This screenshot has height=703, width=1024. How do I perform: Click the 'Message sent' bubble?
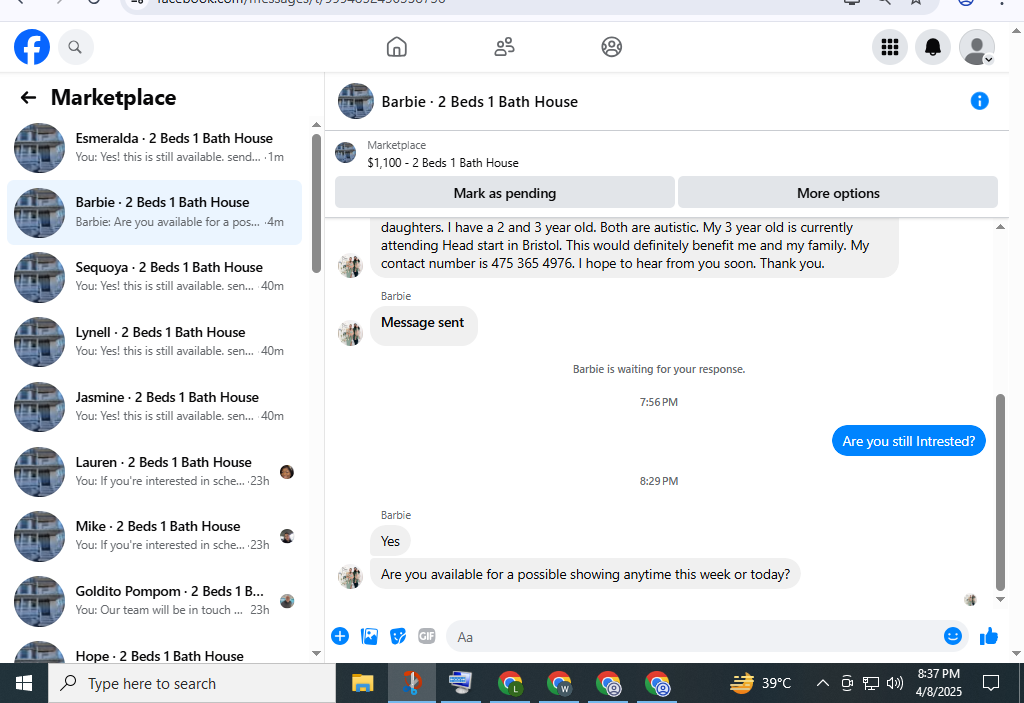(x=423, y=325)
